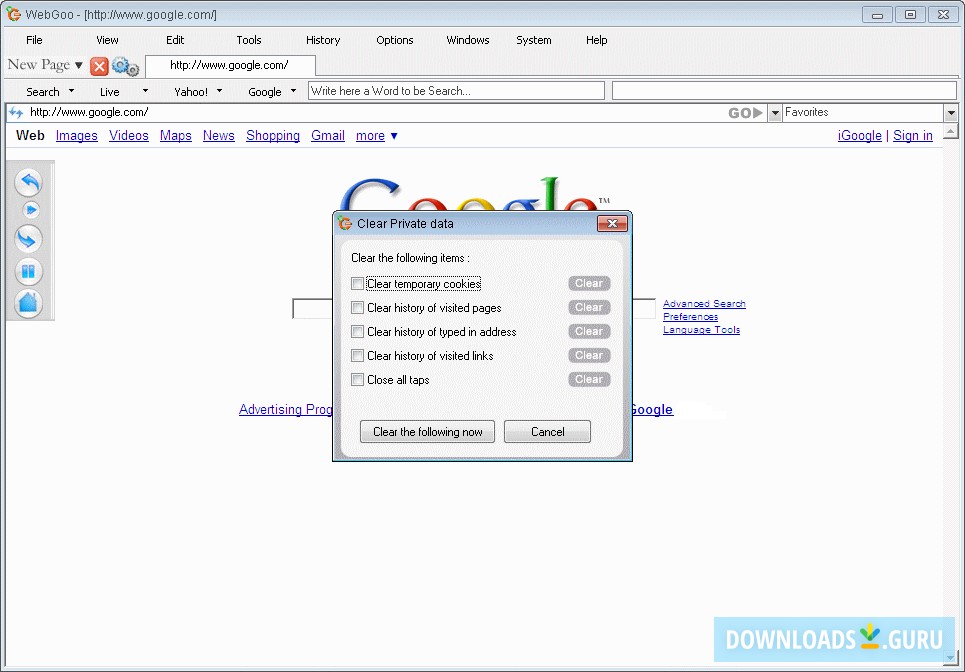Click the word search input field

click(x=456, y=91)
